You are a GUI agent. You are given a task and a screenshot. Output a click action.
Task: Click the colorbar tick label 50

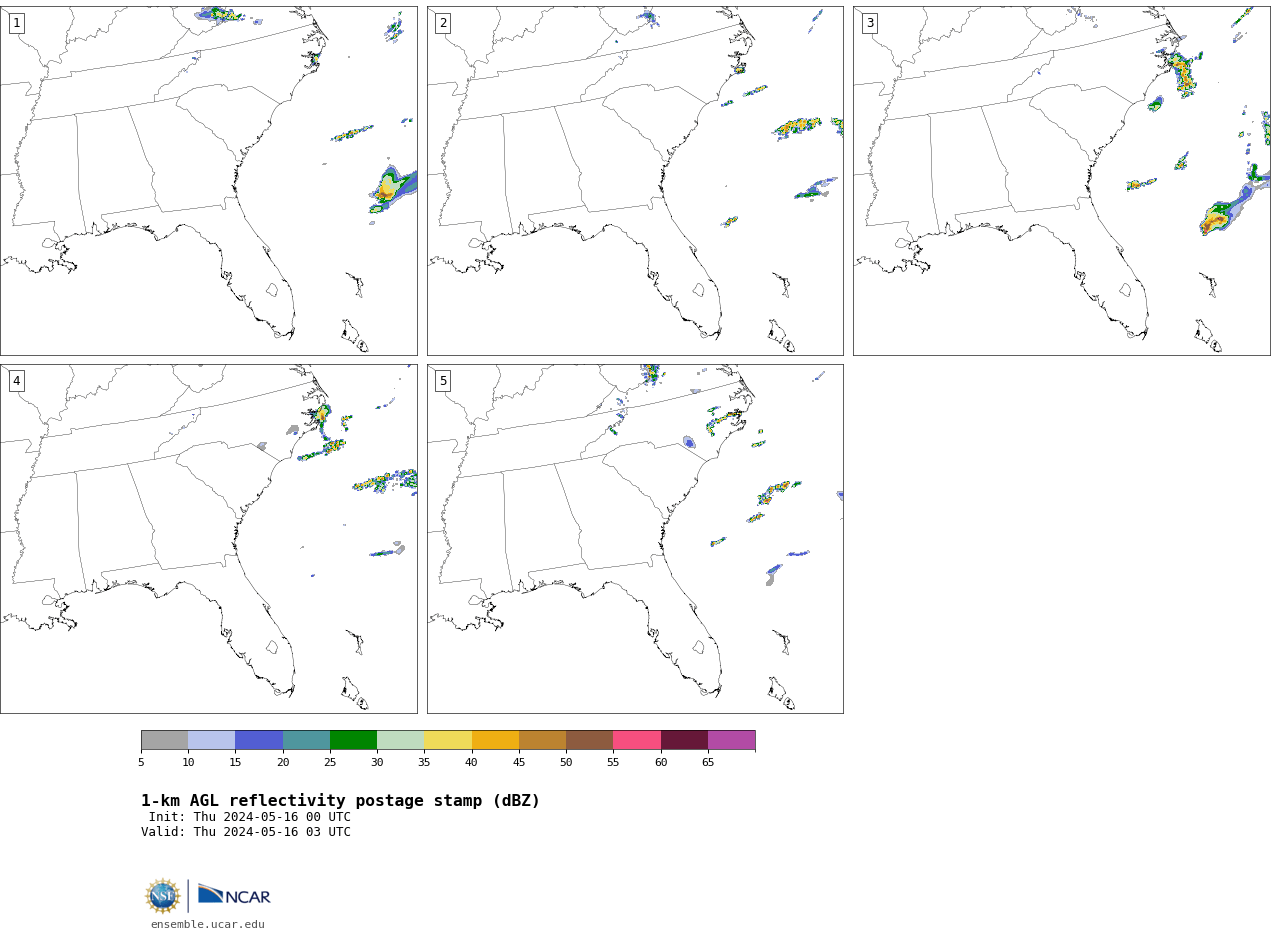click(566, 763)
